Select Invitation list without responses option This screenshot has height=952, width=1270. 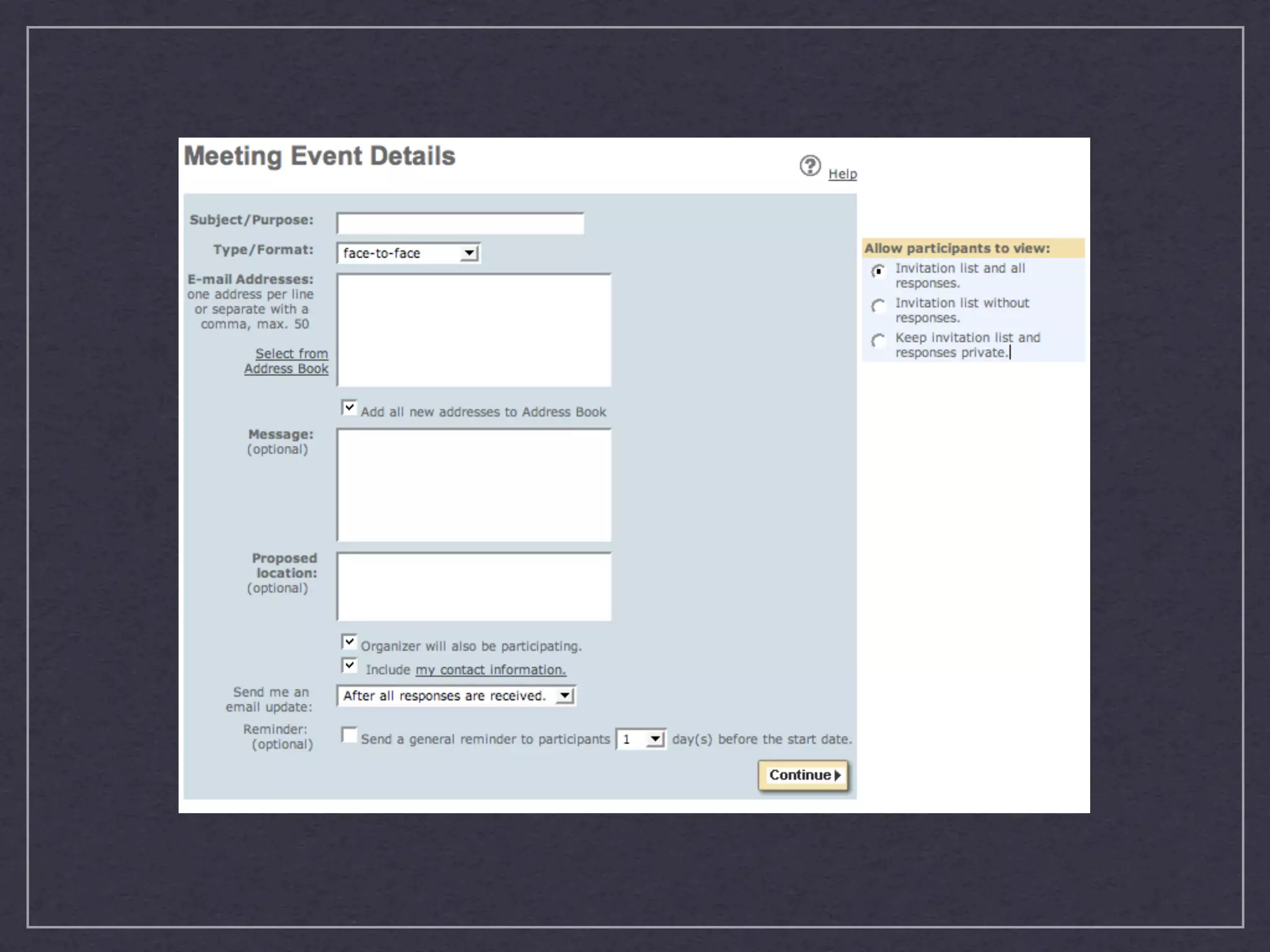pyautogui.click(x=878, y=306)
